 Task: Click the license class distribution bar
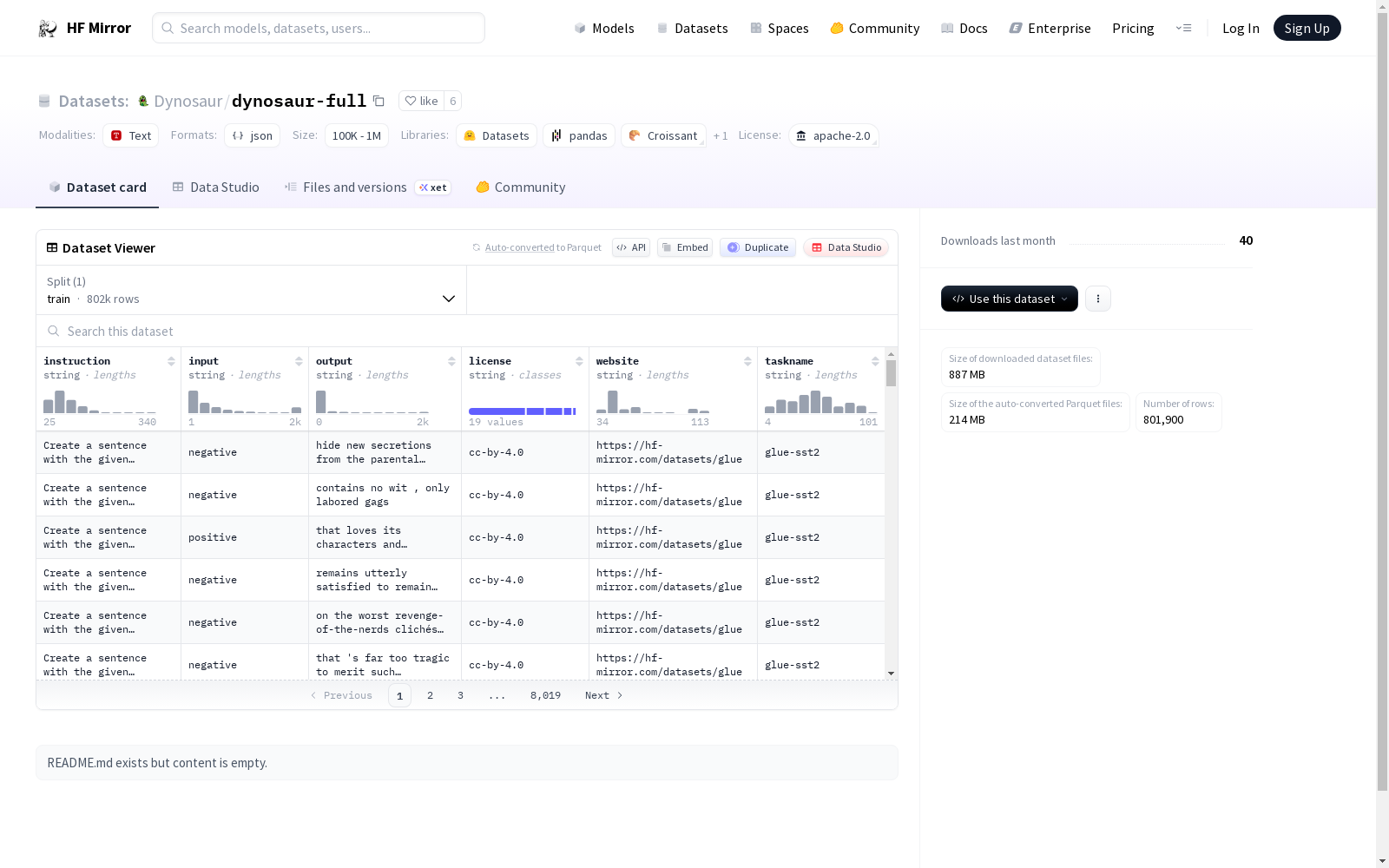[522, 411]
